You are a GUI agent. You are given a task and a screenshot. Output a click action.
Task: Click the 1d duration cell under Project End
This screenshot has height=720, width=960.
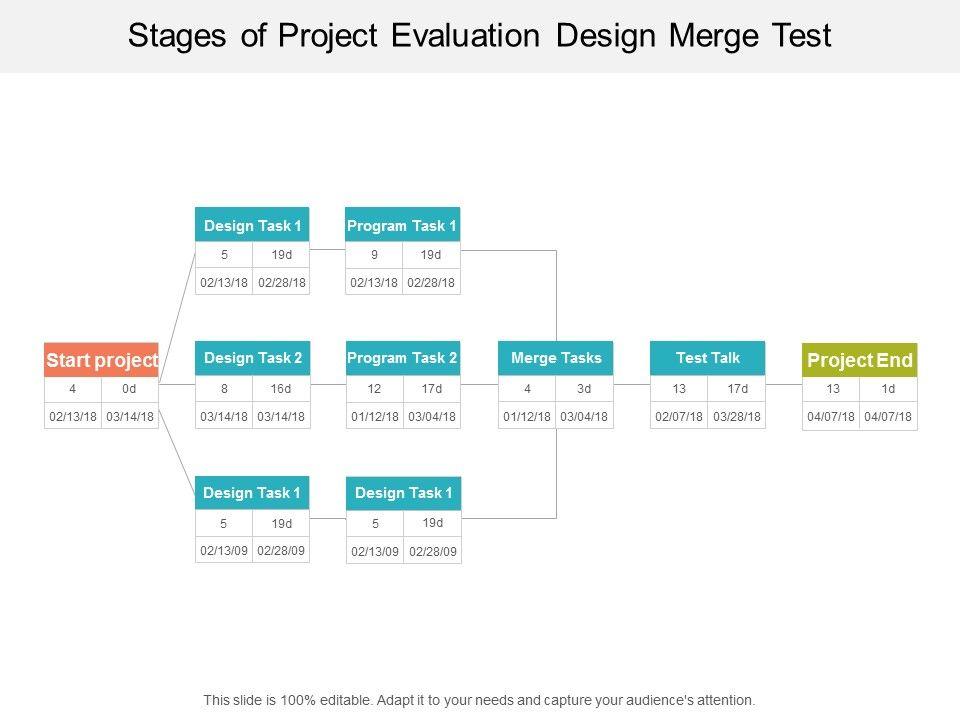(889, 390)
